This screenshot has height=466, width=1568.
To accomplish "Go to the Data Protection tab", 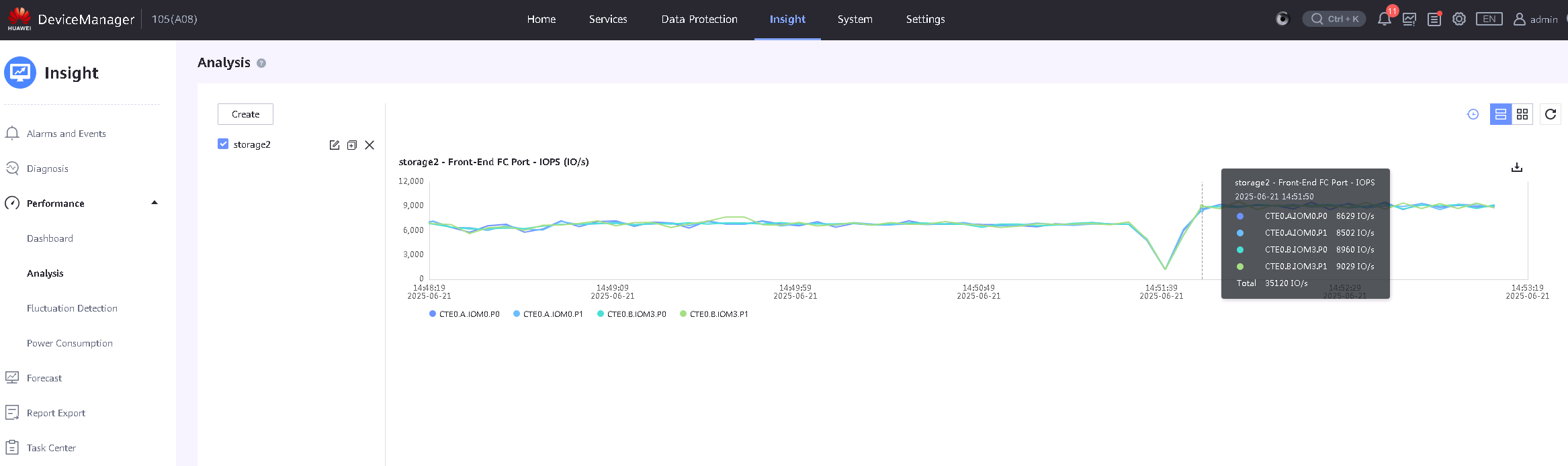I will click(x=699, y=19).
